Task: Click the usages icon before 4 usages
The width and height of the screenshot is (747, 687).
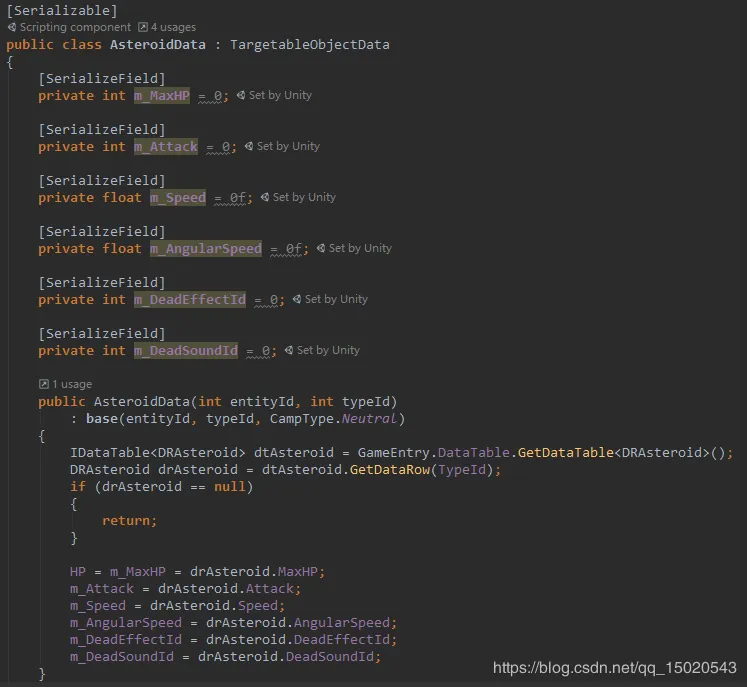Action: pos(143,27)
